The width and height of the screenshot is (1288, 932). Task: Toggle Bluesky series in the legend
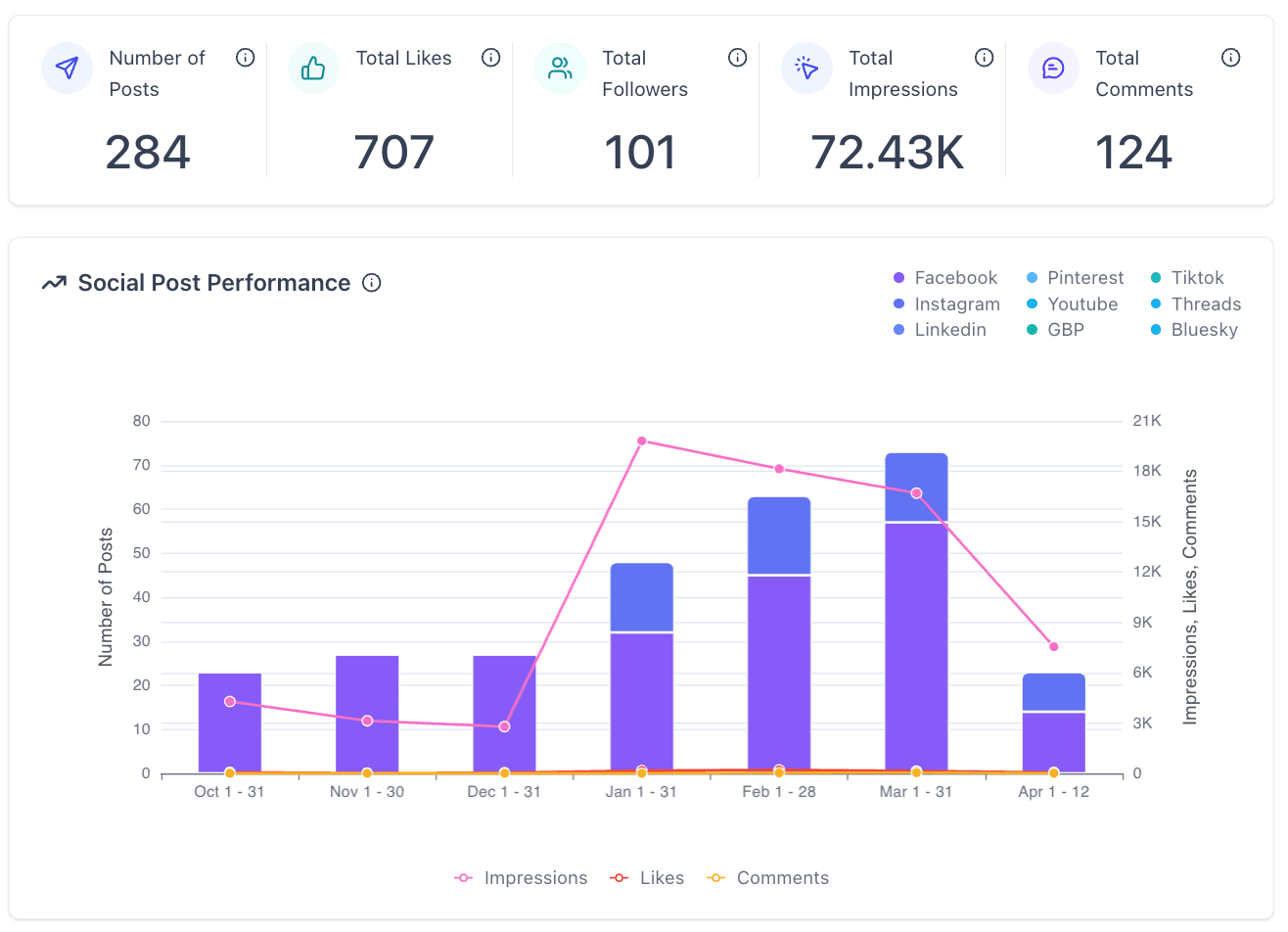pos(1194,330)
